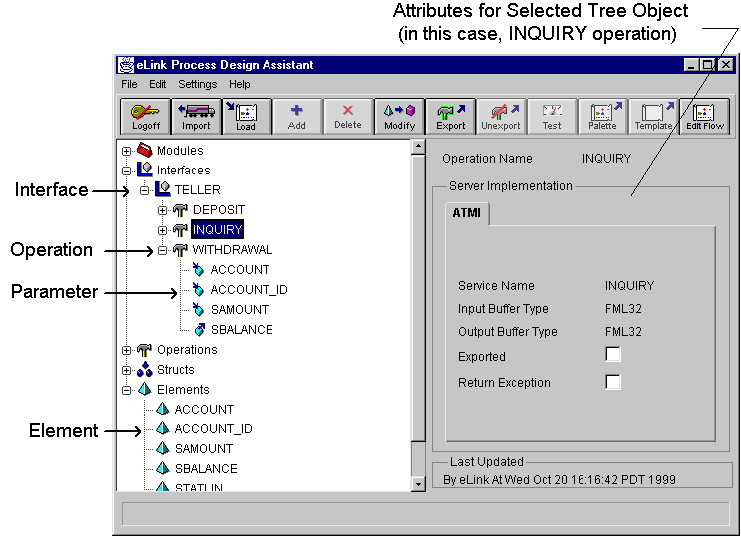Select ACCOUNT parameter under WITHDRAWAL
Screen dimensions: 741x537
(x=240, y=269)
